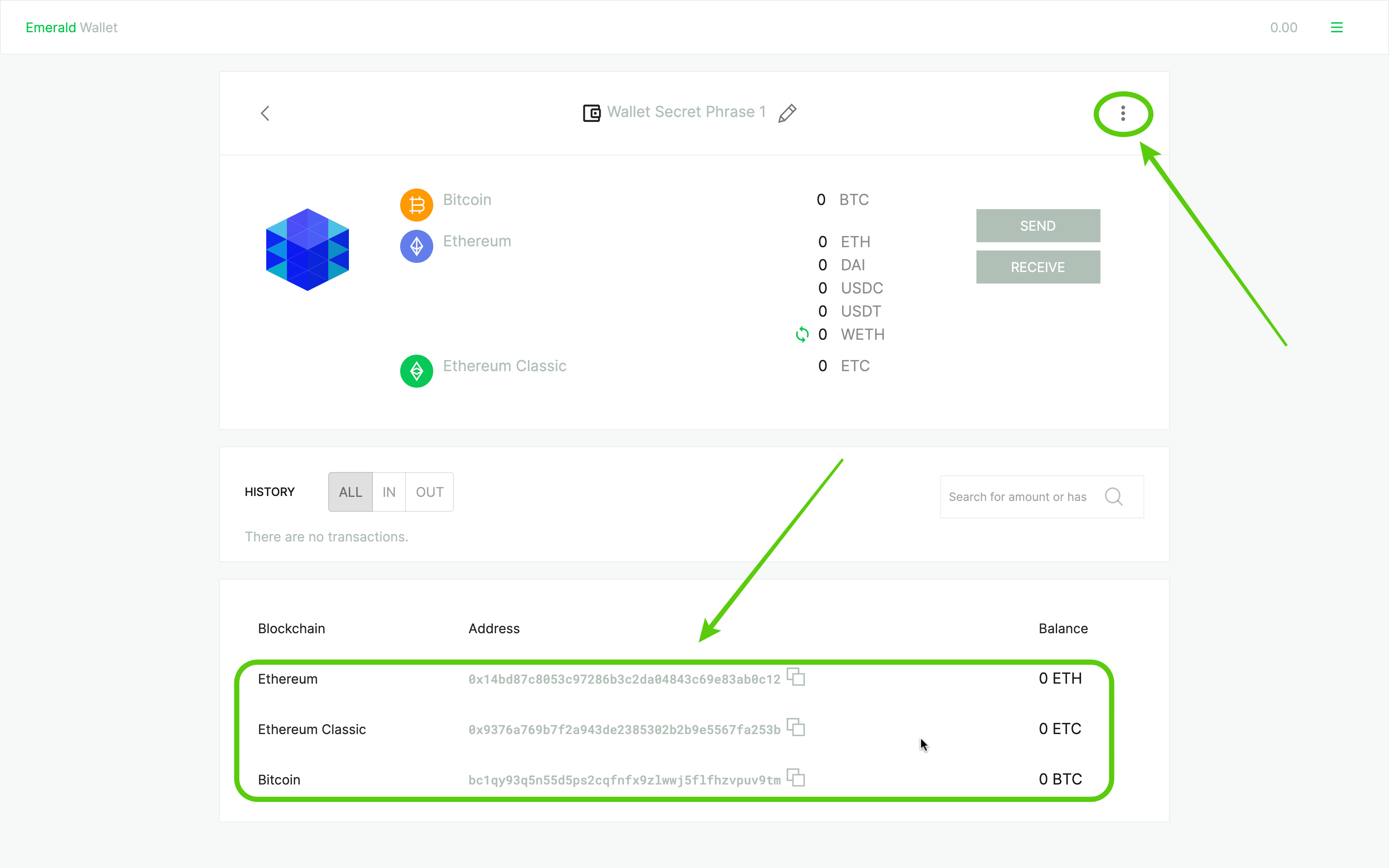Click the copy icon next to Bitcoin address
Image resolution: width=1389 pixels, height=868 pixels.
(797, 780)
